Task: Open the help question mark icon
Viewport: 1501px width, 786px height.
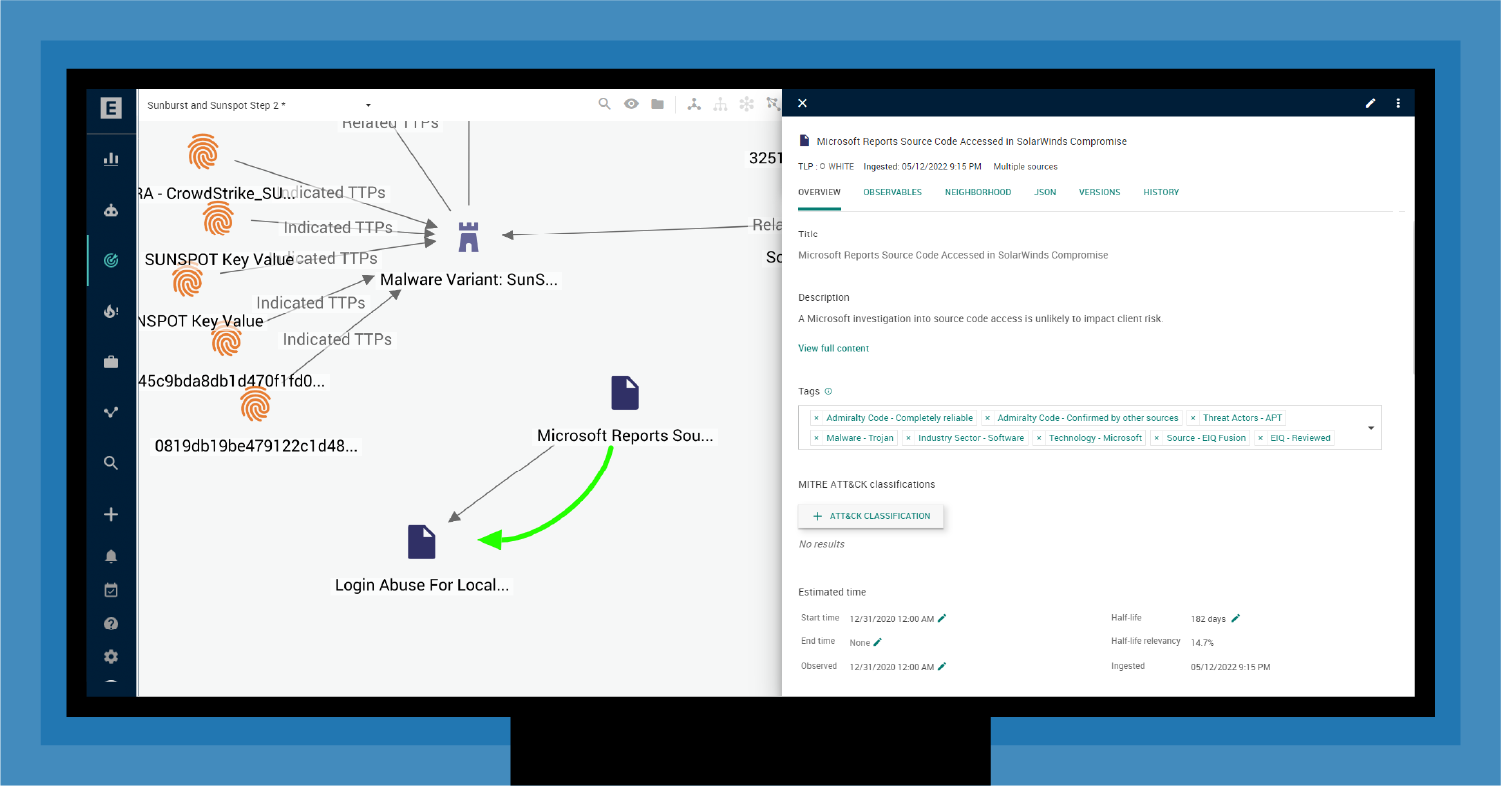Action: tap(111, 624)
